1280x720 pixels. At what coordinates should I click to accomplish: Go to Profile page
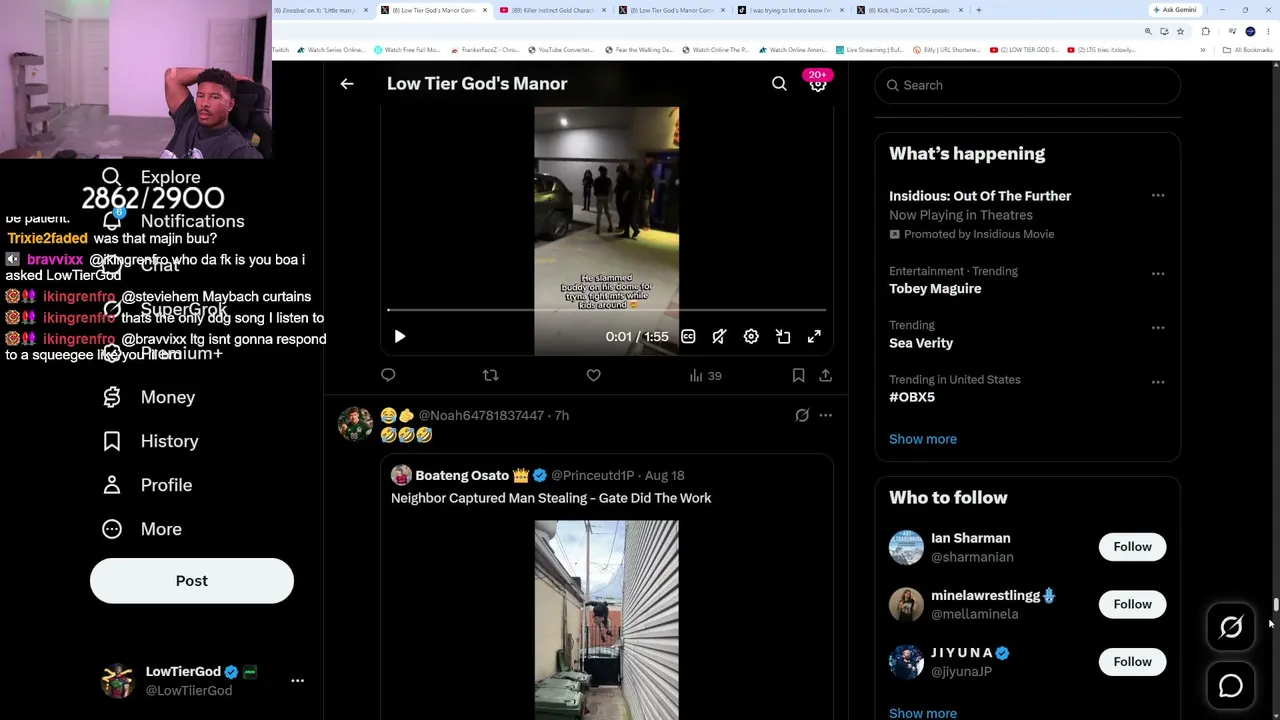147,485
